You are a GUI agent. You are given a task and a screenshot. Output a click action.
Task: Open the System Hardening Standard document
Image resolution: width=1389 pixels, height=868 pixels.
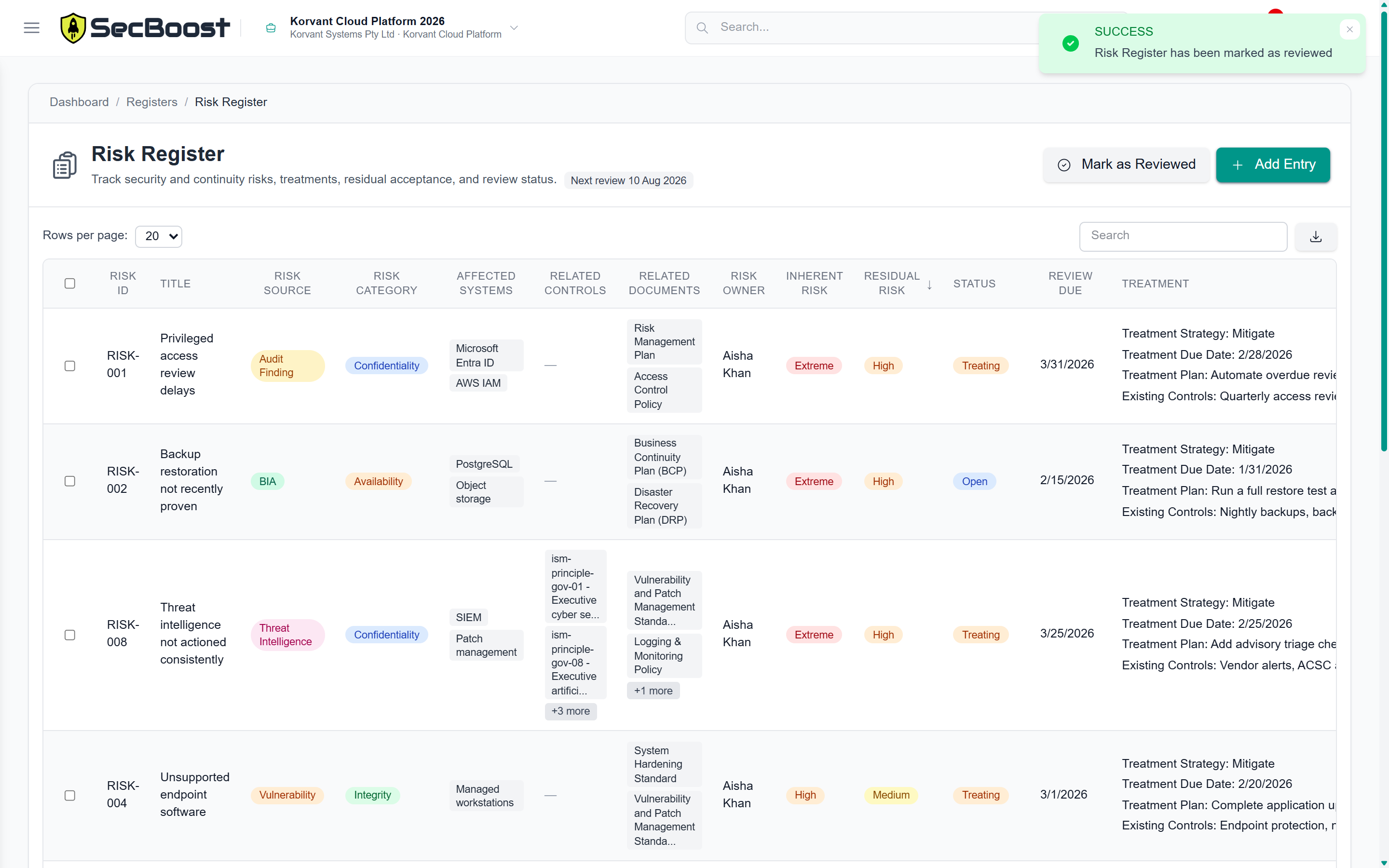click(664, 764)
